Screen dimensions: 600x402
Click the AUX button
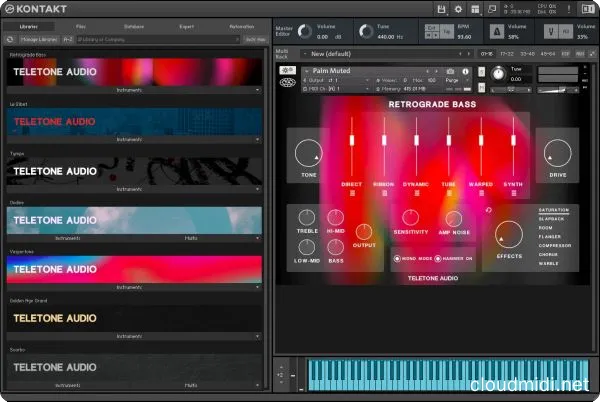click(x=580, y=54)
